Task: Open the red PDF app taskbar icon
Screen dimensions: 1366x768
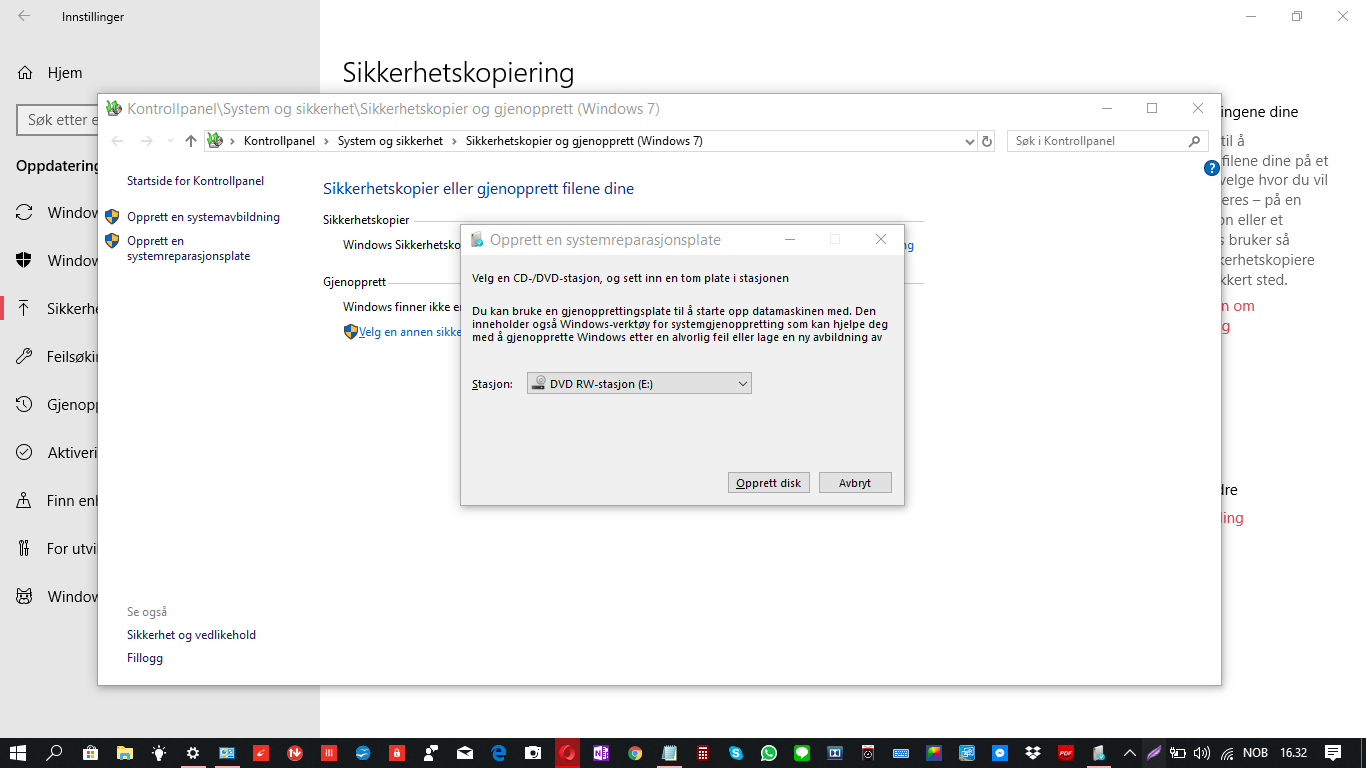Action: [1066, 753]
